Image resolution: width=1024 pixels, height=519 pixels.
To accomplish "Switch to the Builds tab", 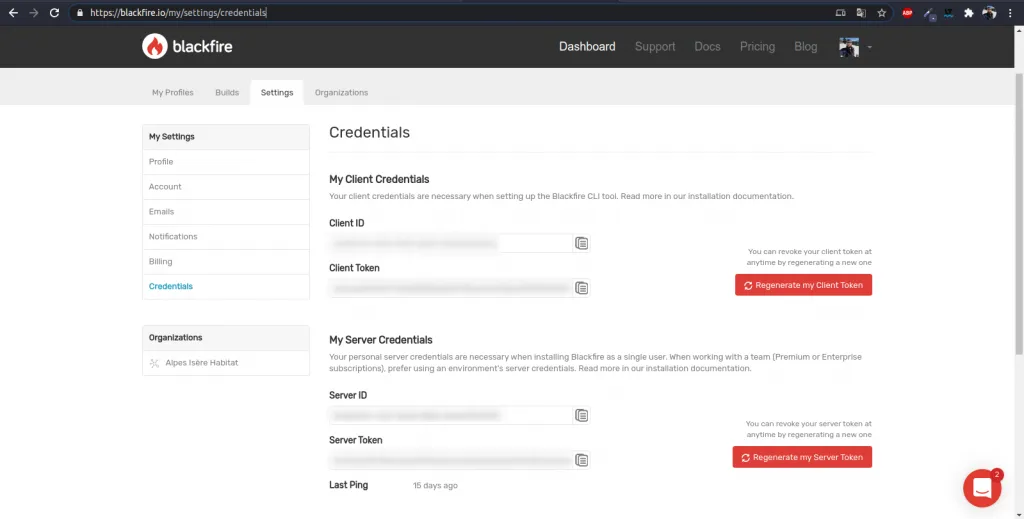I will (x=227, y=92).
